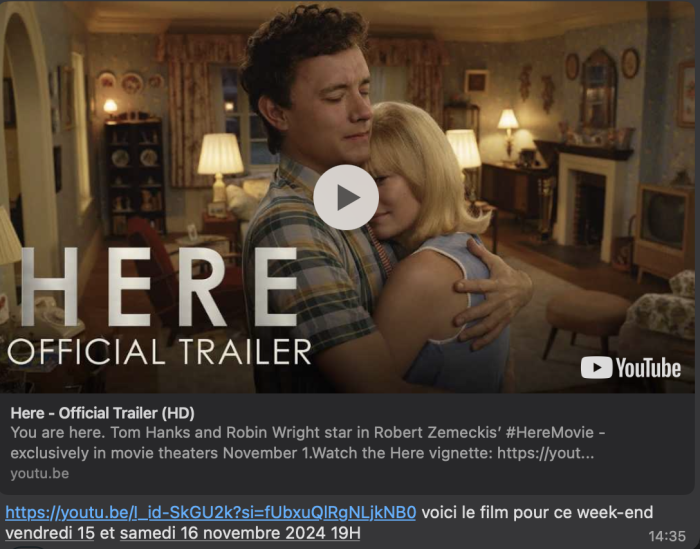Play the Here official trailer video

pos(346,197)
